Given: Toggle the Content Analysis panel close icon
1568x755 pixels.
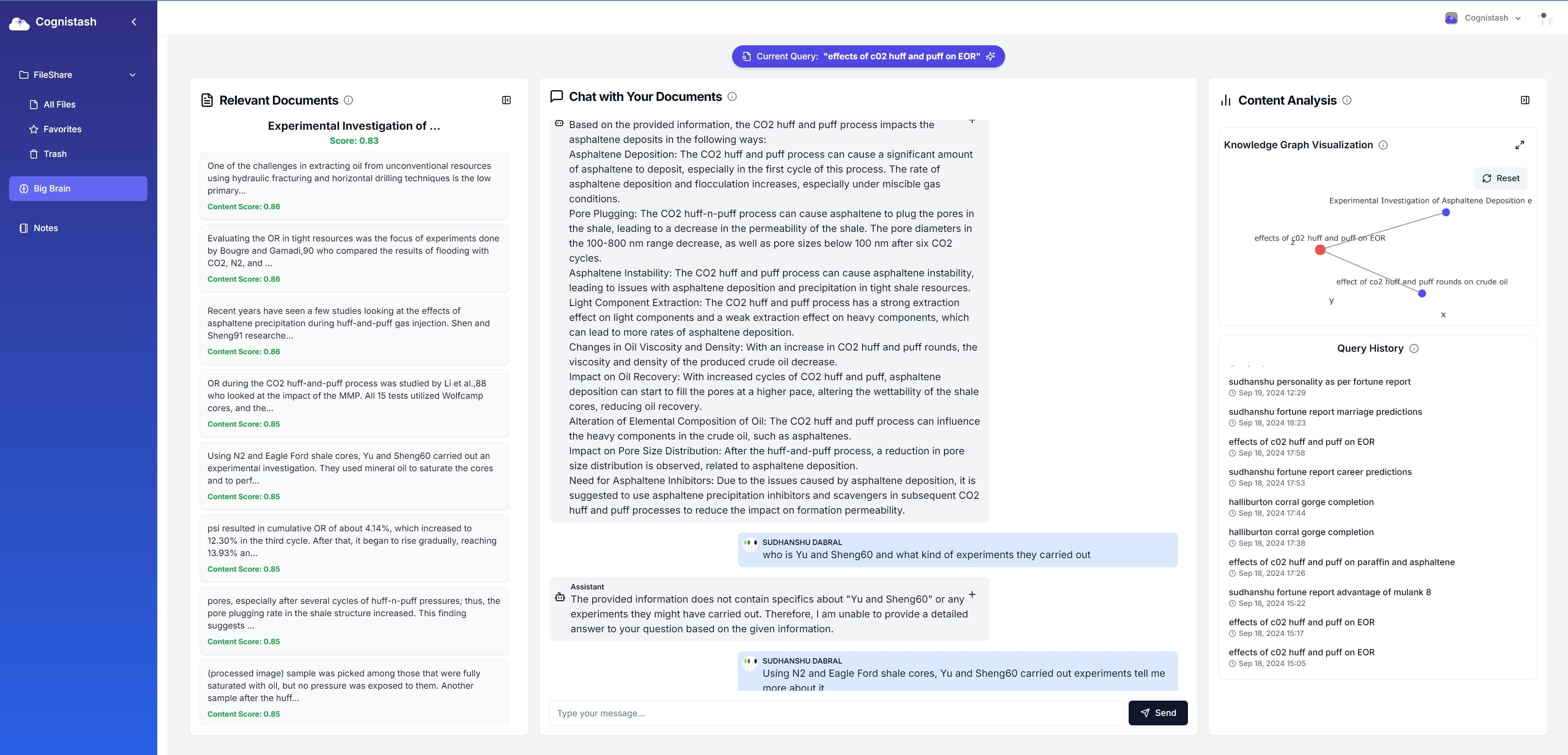Looking at the screenshot, I should [1524, 100].
